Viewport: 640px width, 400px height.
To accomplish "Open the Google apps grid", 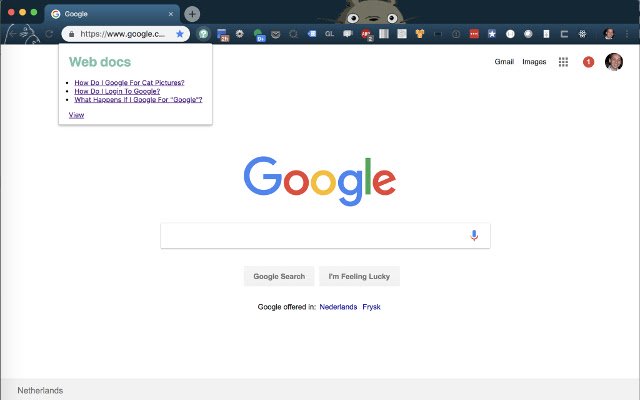I will [563, 62].
